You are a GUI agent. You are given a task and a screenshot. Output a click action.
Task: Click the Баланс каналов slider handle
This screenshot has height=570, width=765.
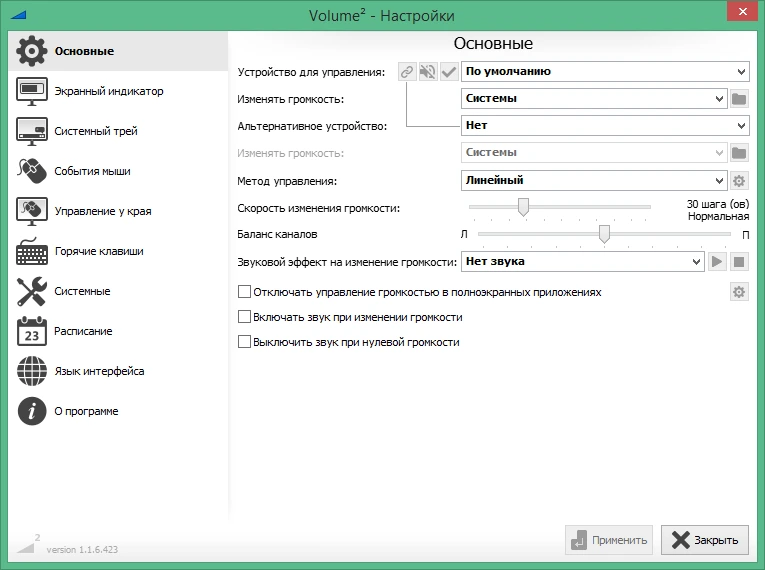pos(604,234)
